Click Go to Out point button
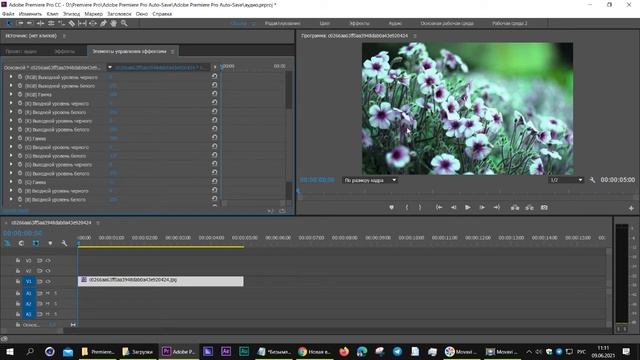Screen dimensions: 640x360 497,207
